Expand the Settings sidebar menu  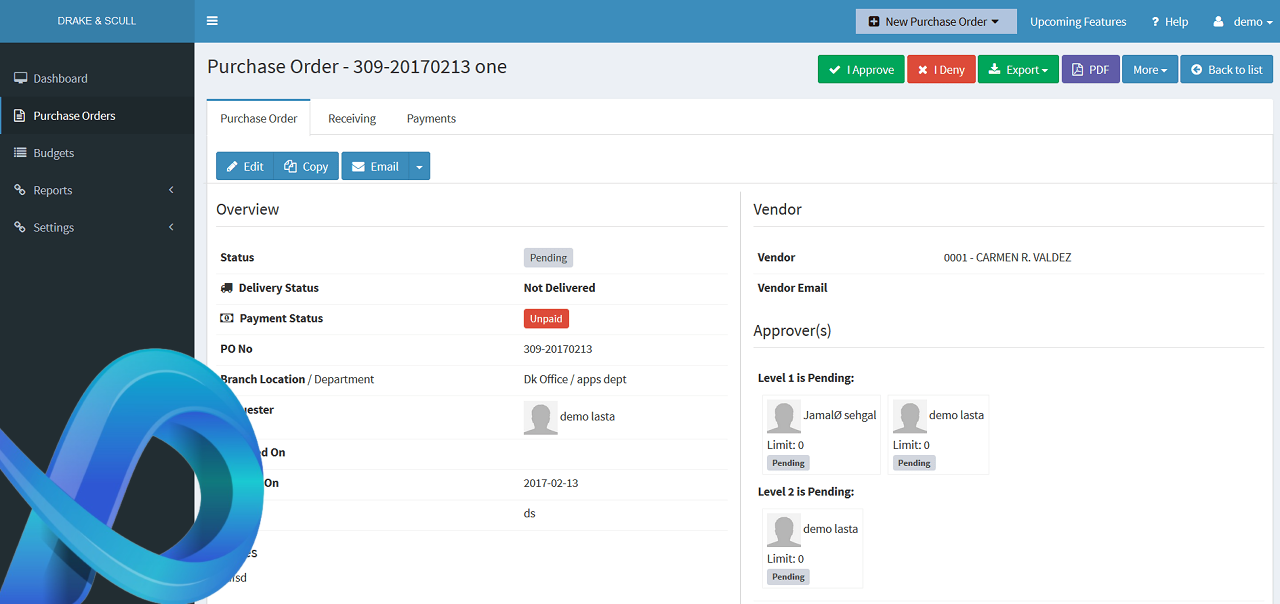pyautogui.click(x=97, y=227)
